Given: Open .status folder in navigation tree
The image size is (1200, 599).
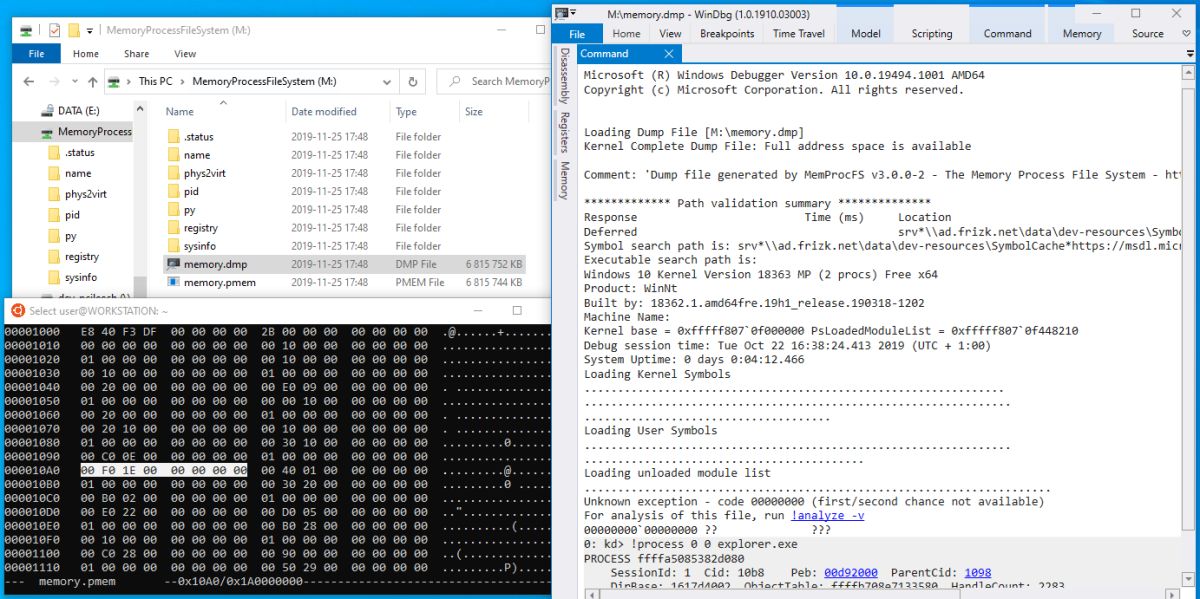Looking at the screenshot, I should click(71, 152).
